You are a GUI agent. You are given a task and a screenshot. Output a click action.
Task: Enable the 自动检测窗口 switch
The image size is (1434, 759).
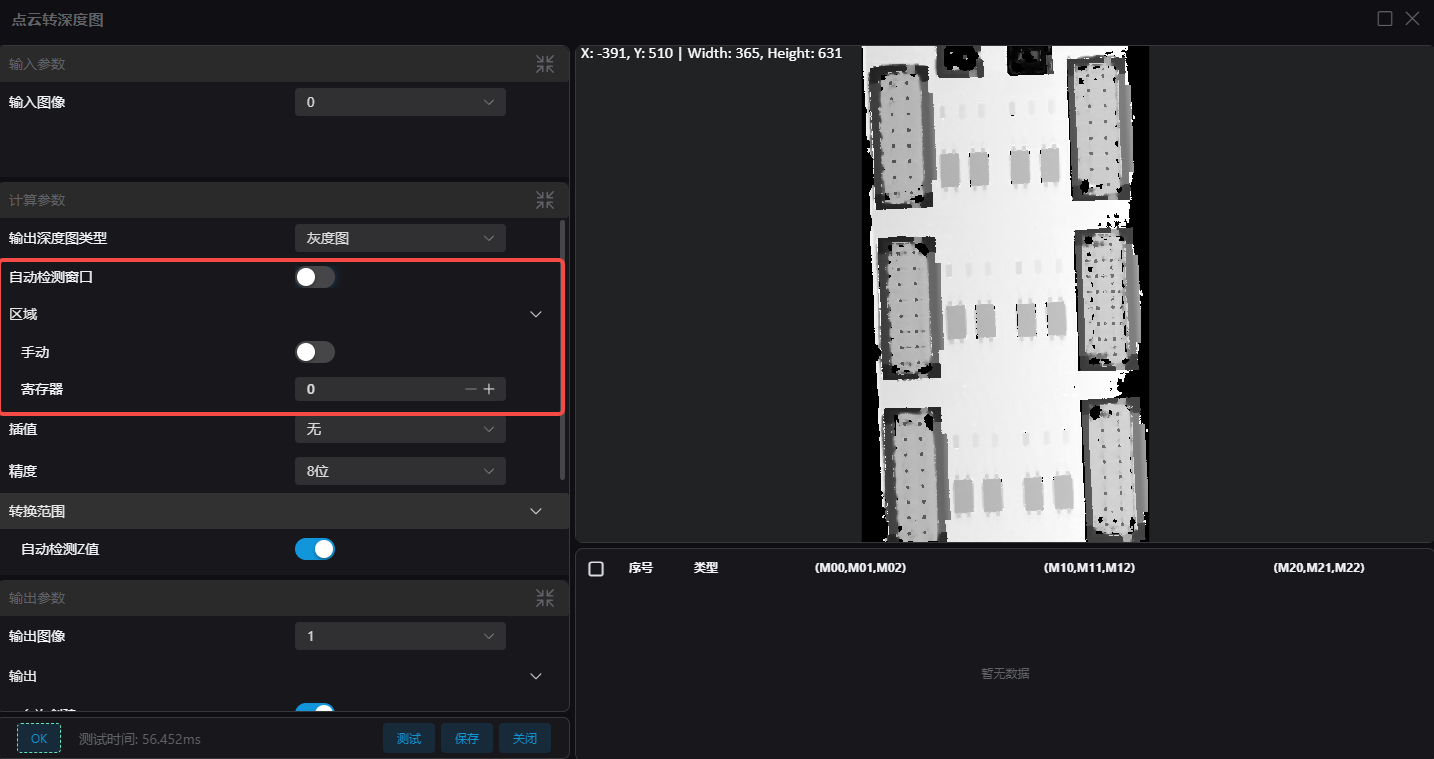point(315,277)
